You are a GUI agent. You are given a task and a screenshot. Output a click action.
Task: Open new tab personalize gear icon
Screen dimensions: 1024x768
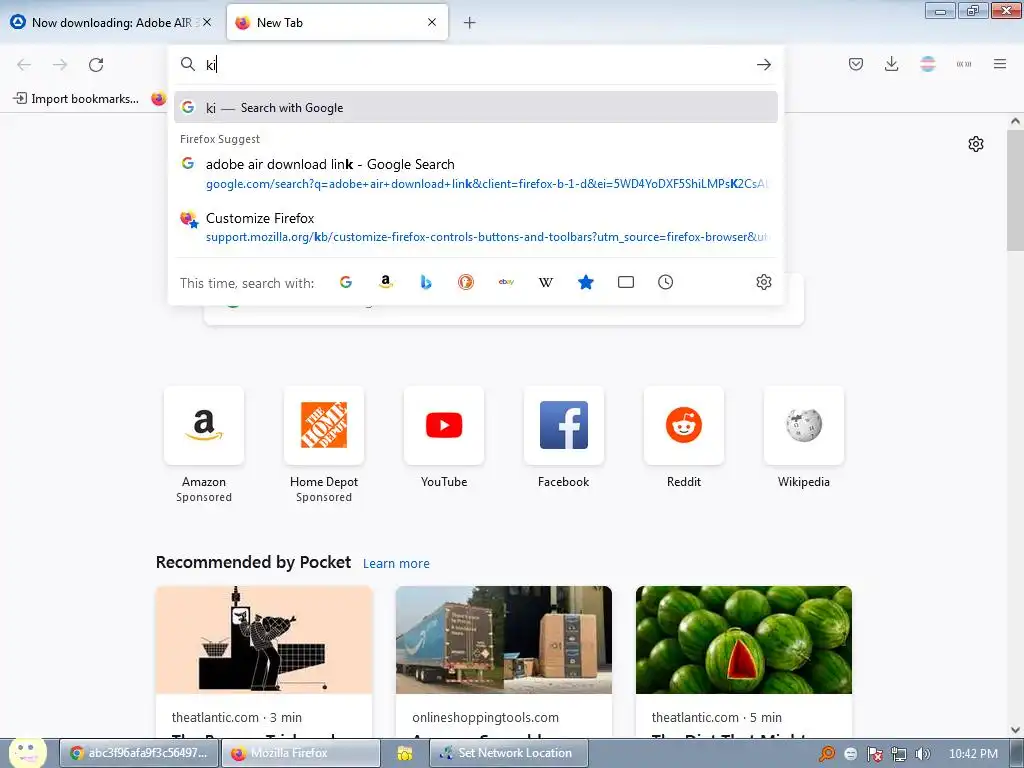point(976,144)
